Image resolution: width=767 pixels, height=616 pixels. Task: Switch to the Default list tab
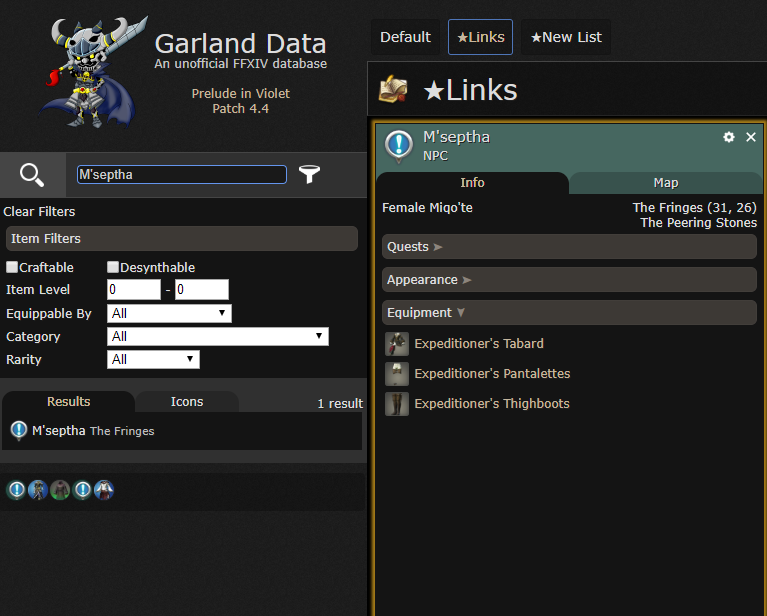[405, 37]
